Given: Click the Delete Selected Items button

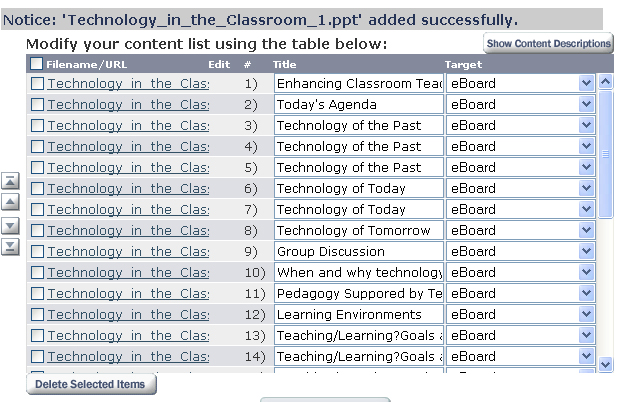Looking at the screenshot, I should point(91,384).
